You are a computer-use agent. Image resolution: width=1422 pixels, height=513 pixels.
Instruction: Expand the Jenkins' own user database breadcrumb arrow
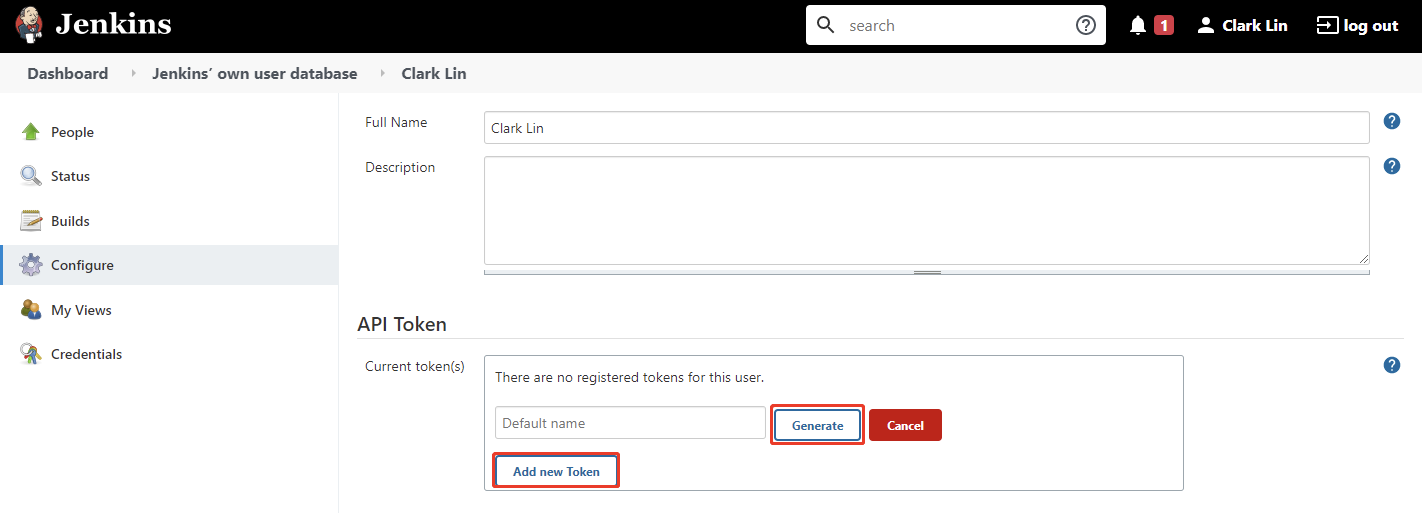coord(381,74)
